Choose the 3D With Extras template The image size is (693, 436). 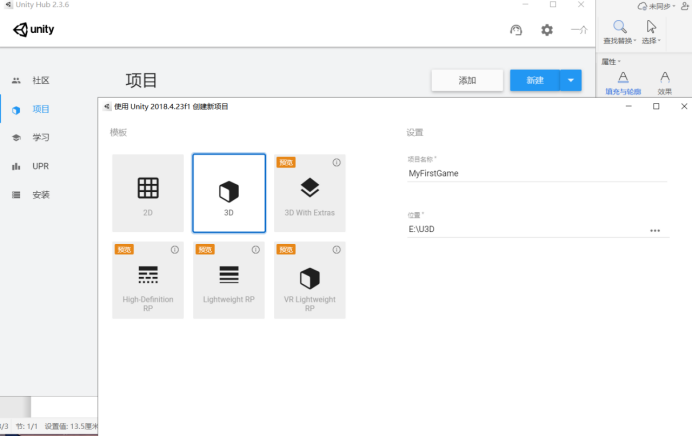310,193
